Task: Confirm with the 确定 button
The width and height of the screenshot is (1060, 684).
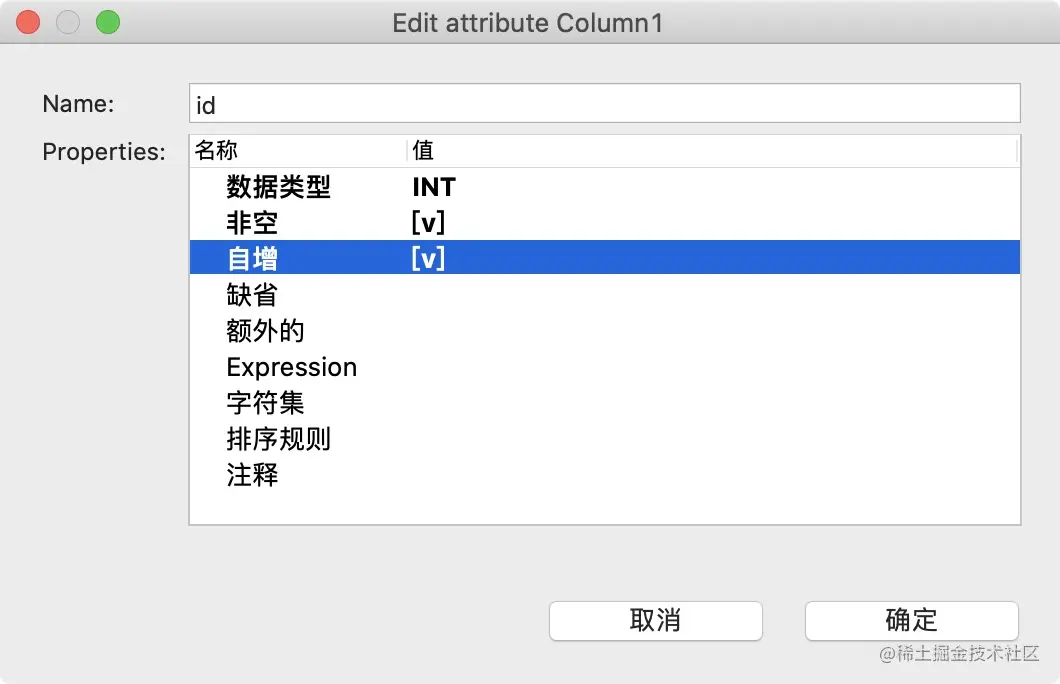Action: tap(911, 620)
